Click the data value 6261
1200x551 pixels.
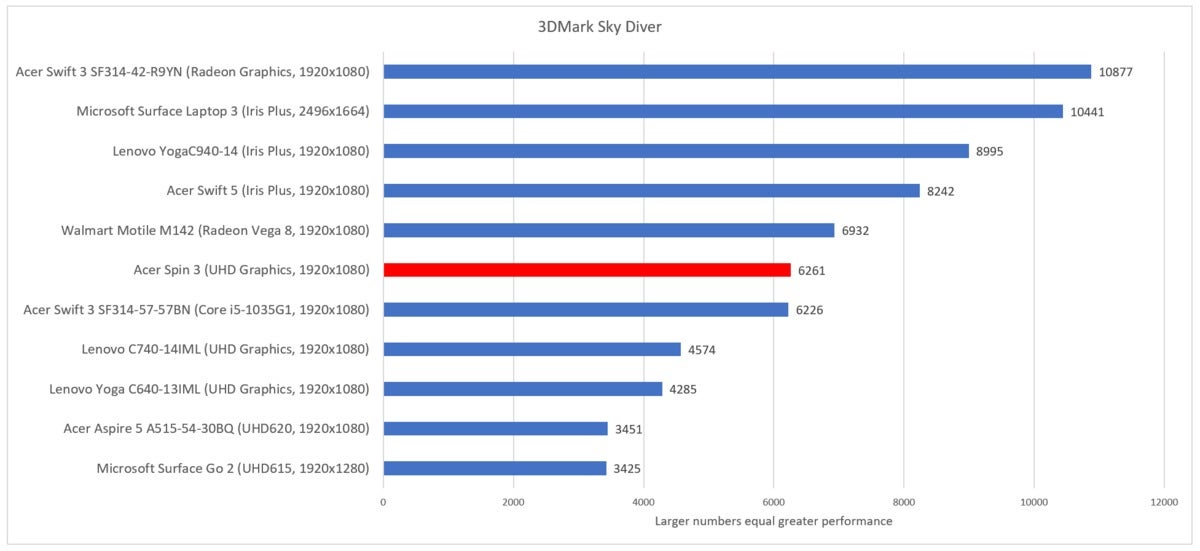pyautogui.click(x=811, y=270)
